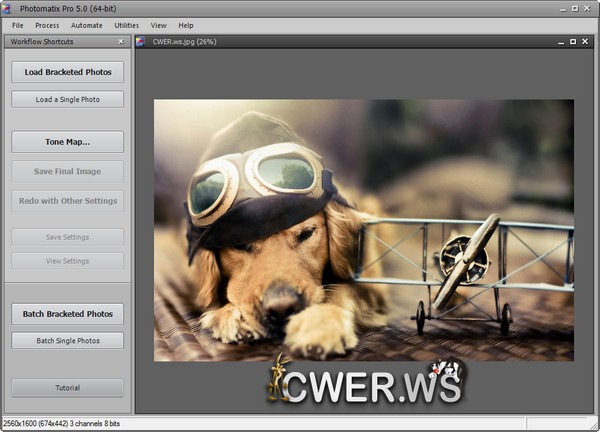Click the Photomatix Pro app icon in title bar
Viewport: 600px width, 432px height.
click(8, 8)
